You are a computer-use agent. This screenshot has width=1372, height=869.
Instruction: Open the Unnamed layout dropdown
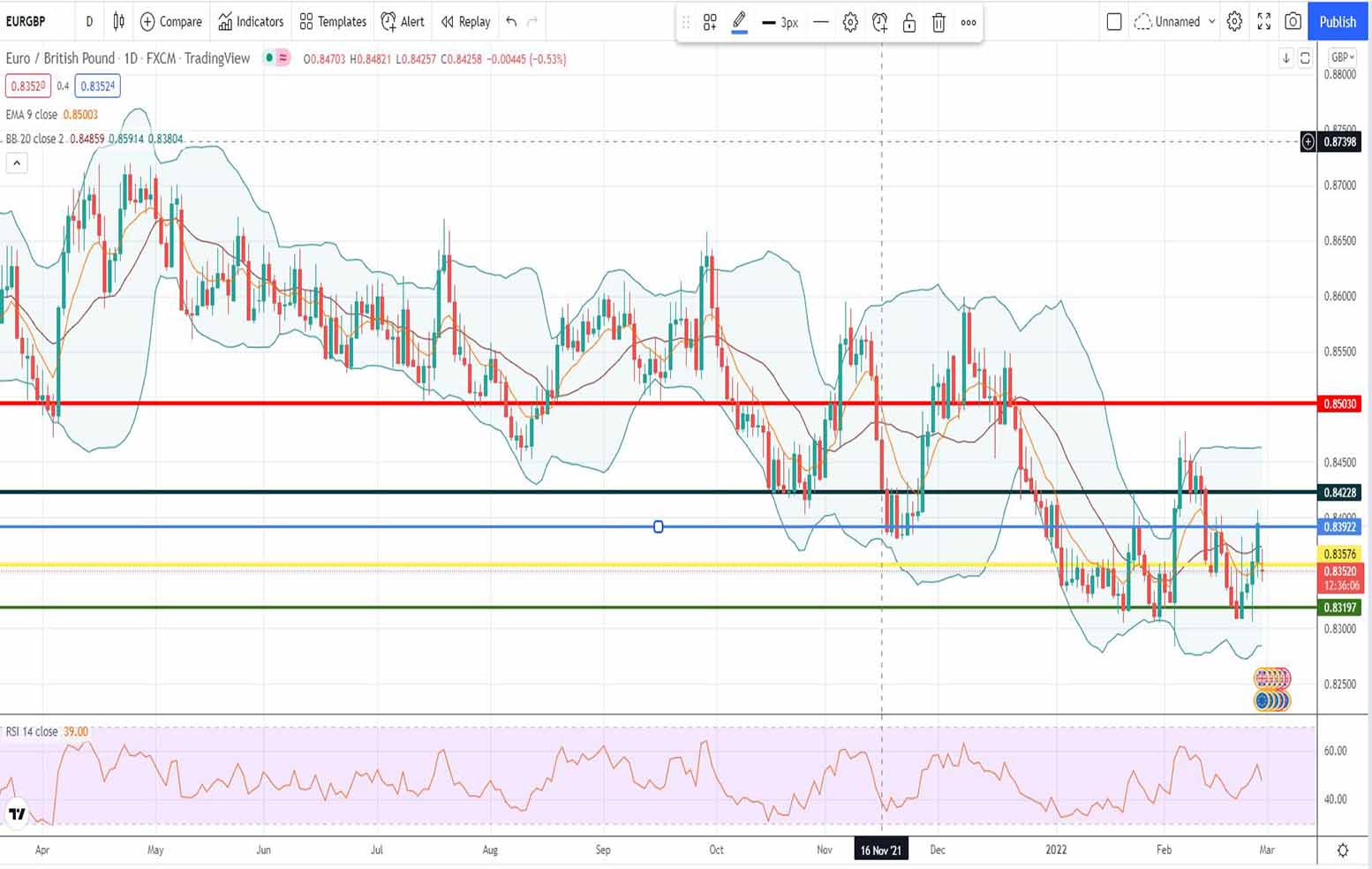1175,21
